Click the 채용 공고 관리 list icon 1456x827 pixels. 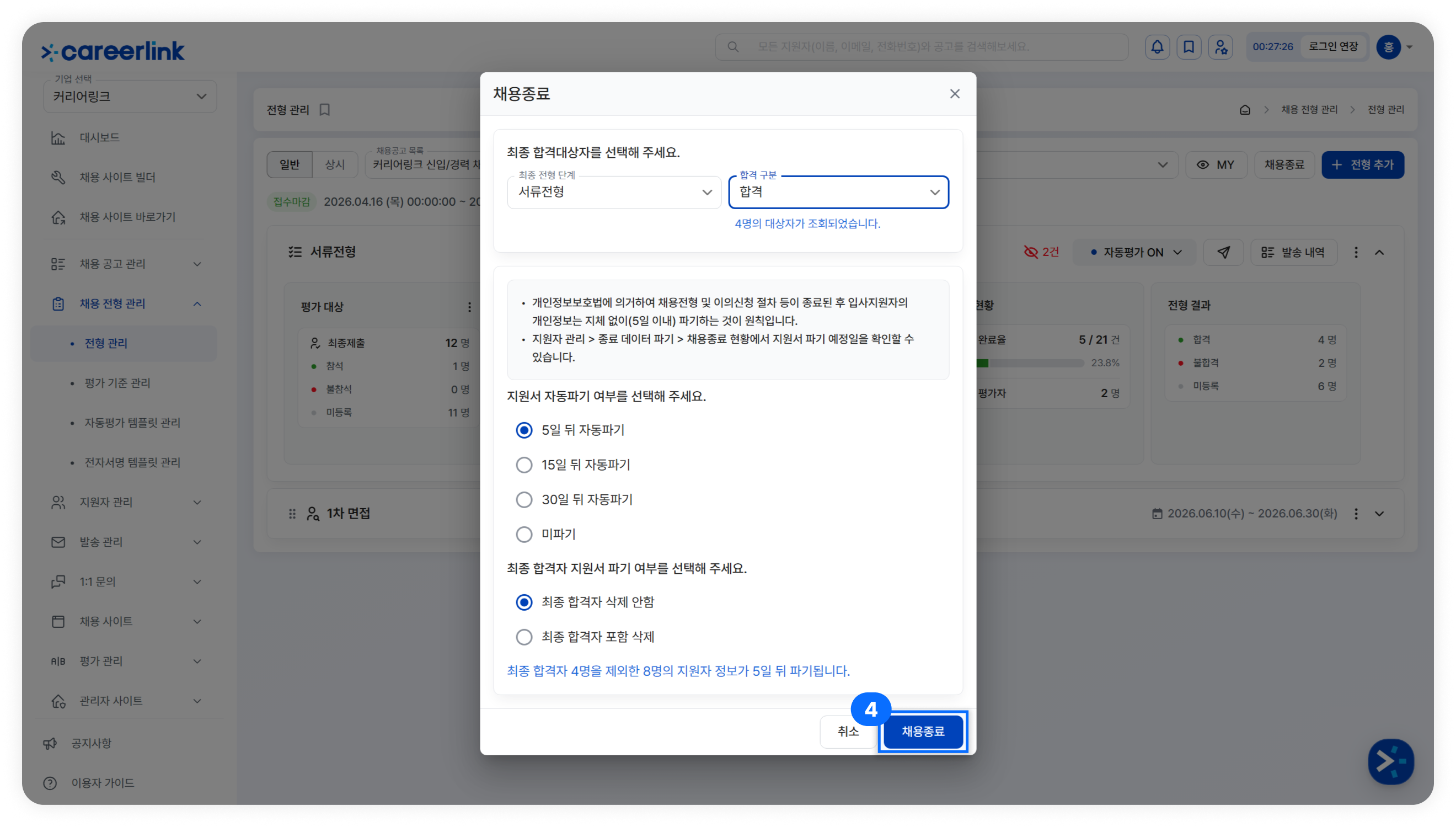pyautogui.click(x=58, y=264)
